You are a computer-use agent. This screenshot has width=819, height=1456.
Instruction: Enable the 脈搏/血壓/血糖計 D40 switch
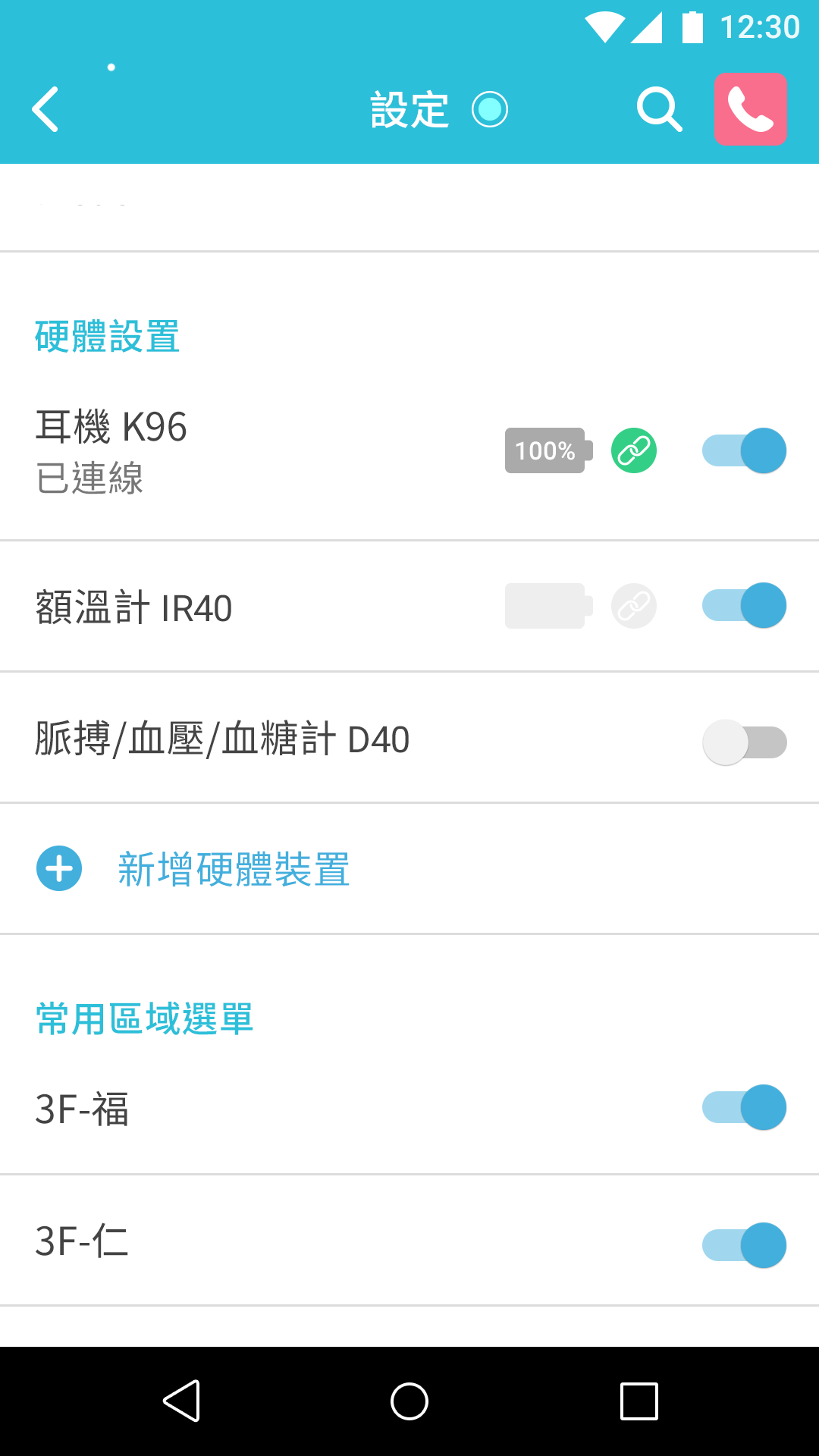(745, 742)
